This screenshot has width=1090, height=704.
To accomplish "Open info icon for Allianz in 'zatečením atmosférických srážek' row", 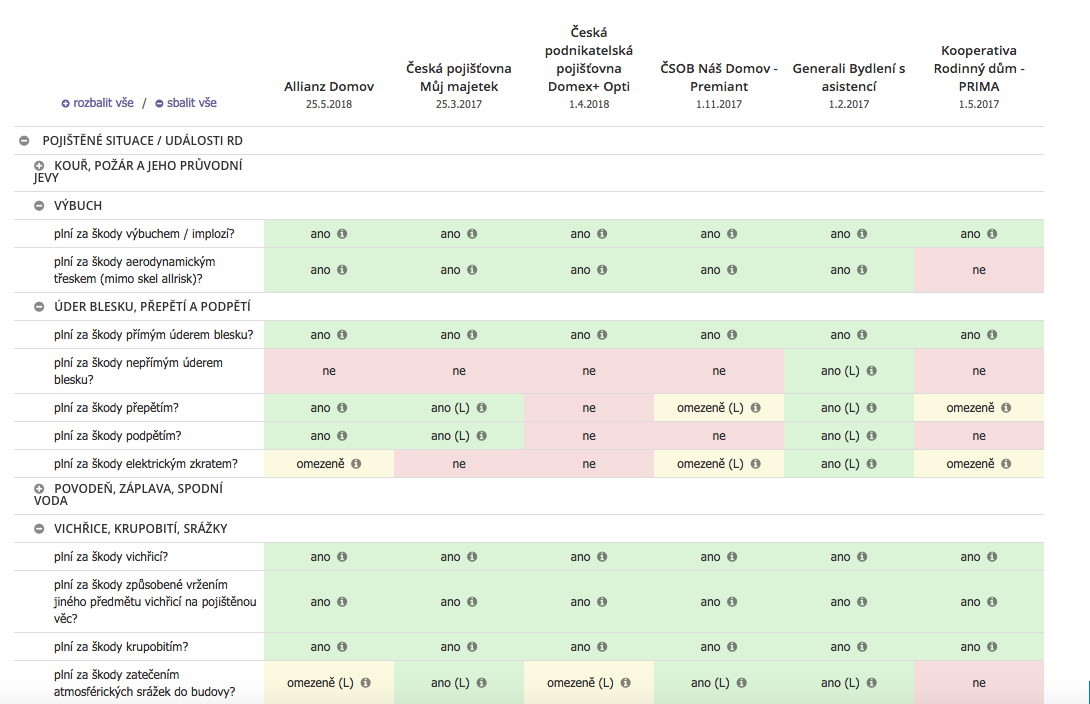I will tap(366, 682).
